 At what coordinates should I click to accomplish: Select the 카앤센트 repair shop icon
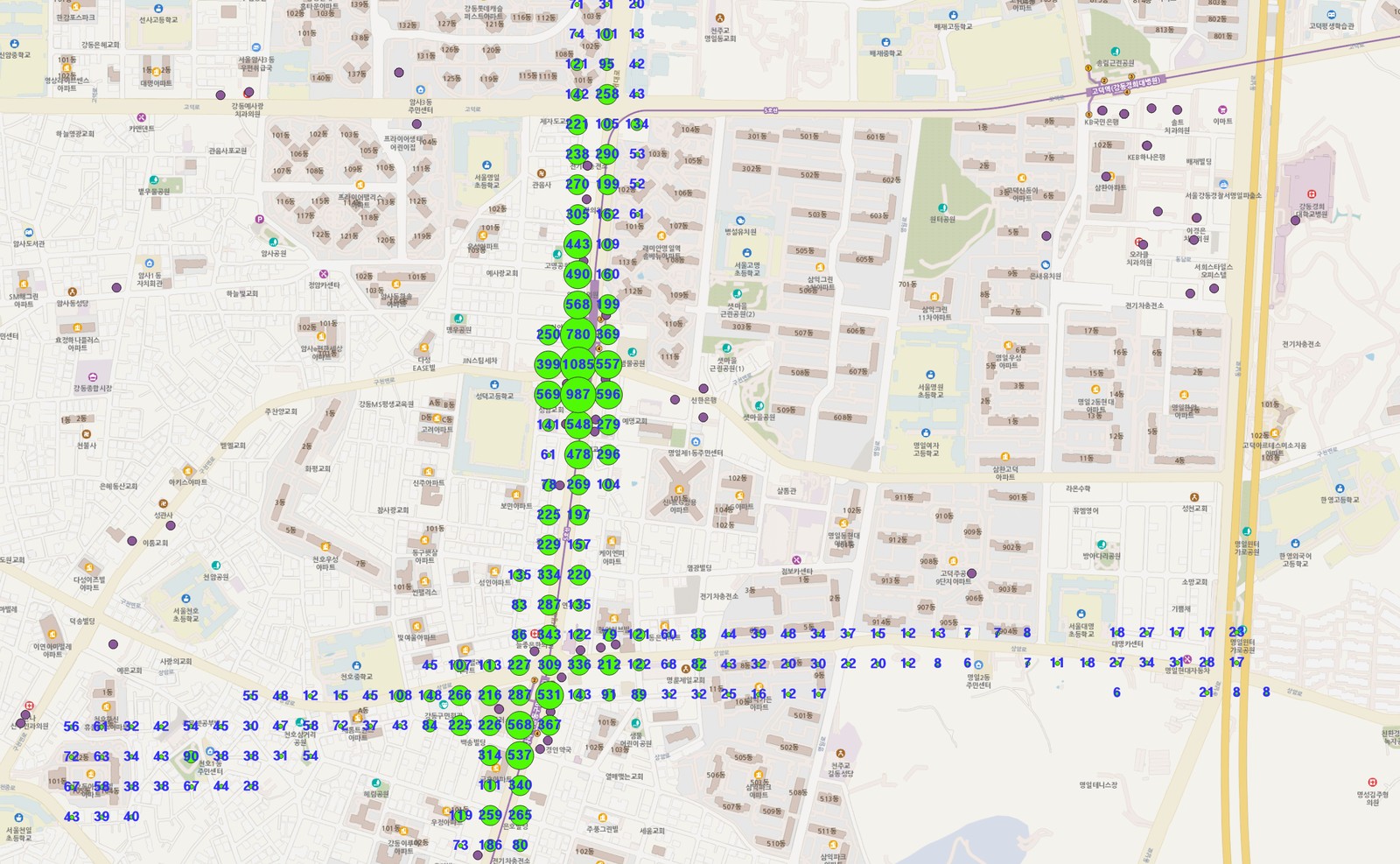click(142, 117)
